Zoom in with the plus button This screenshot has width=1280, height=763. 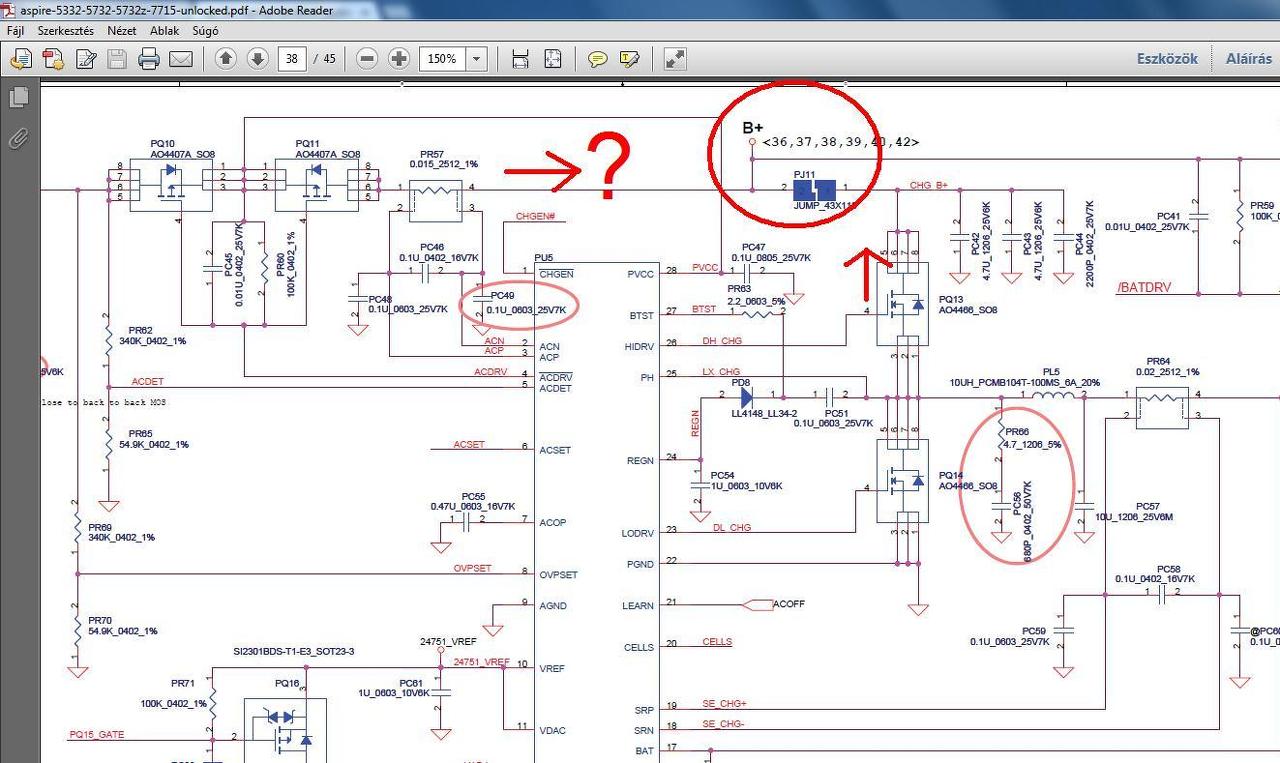[x=399, y=59]
